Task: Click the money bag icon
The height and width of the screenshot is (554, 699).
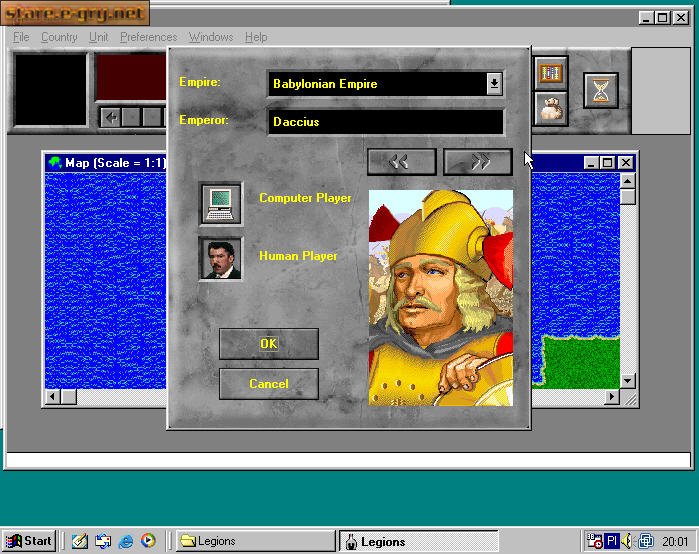Action: click(551, 108)
